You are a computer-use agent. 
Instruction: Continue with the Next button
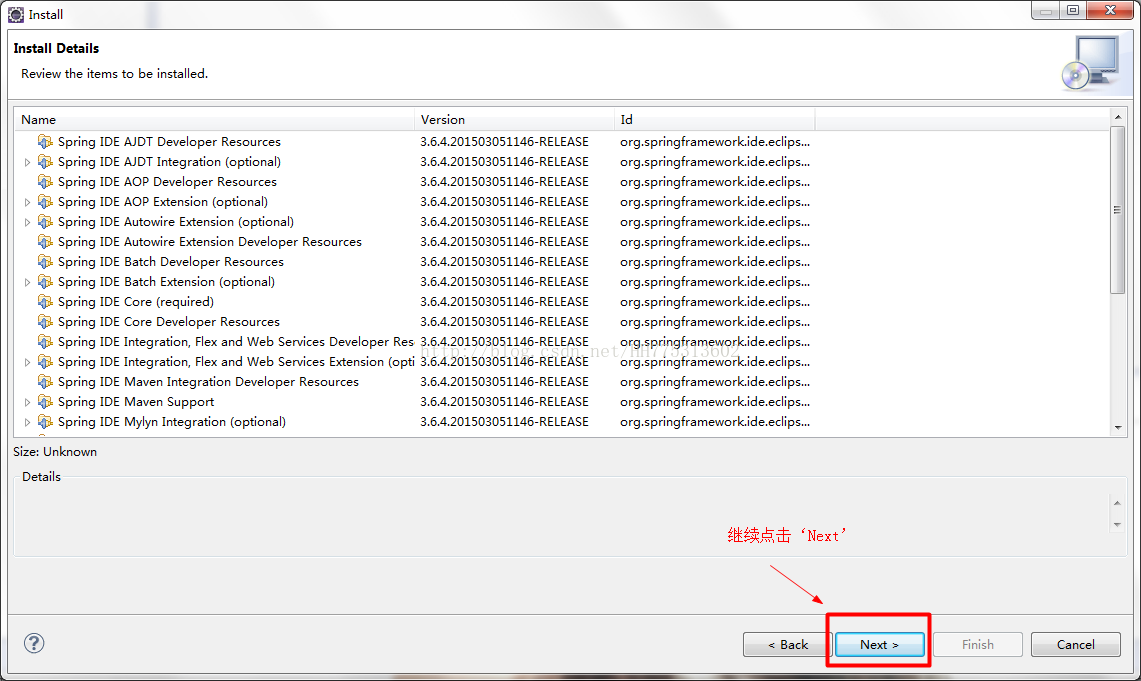[x=879, y=645]
